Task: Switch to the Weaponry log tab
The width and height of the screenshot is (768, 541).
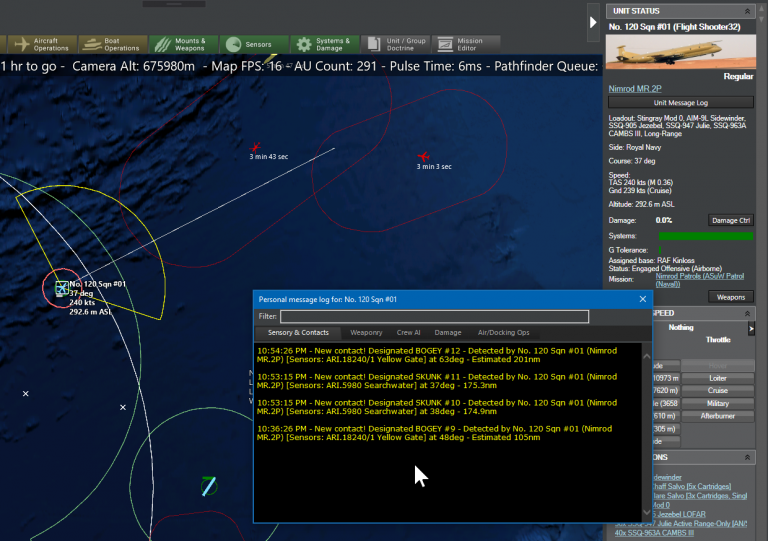Action: click(365, 332)
